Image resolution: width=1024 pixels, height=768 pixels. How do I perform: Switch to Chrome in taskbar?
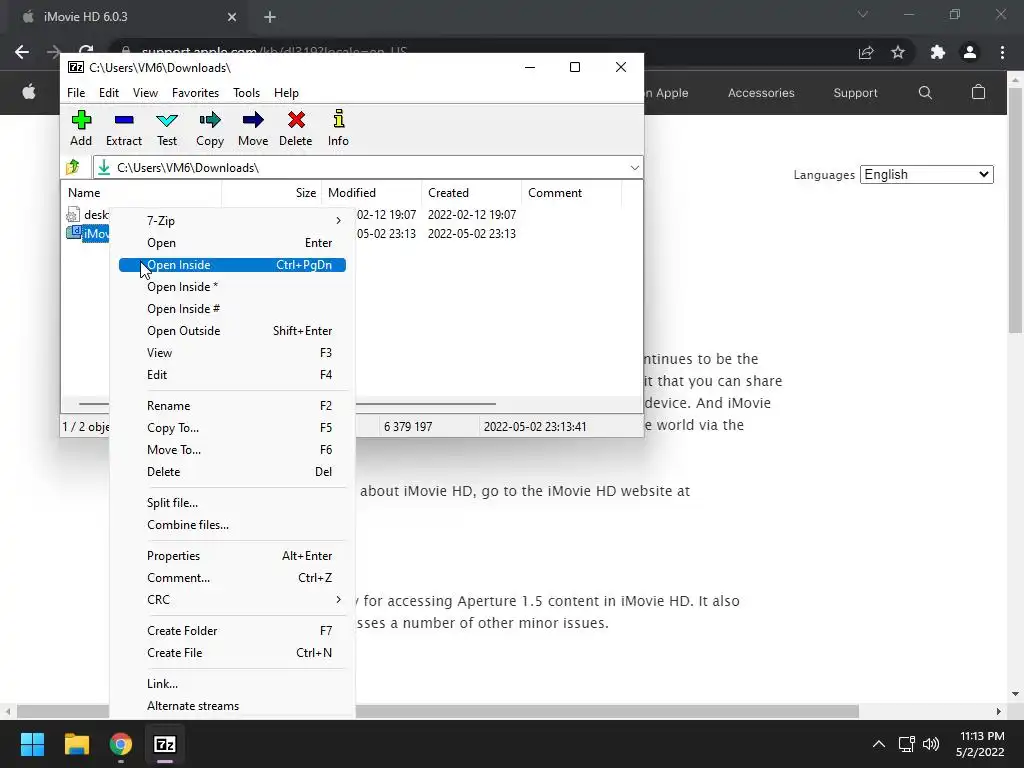[x=121, y=744]
